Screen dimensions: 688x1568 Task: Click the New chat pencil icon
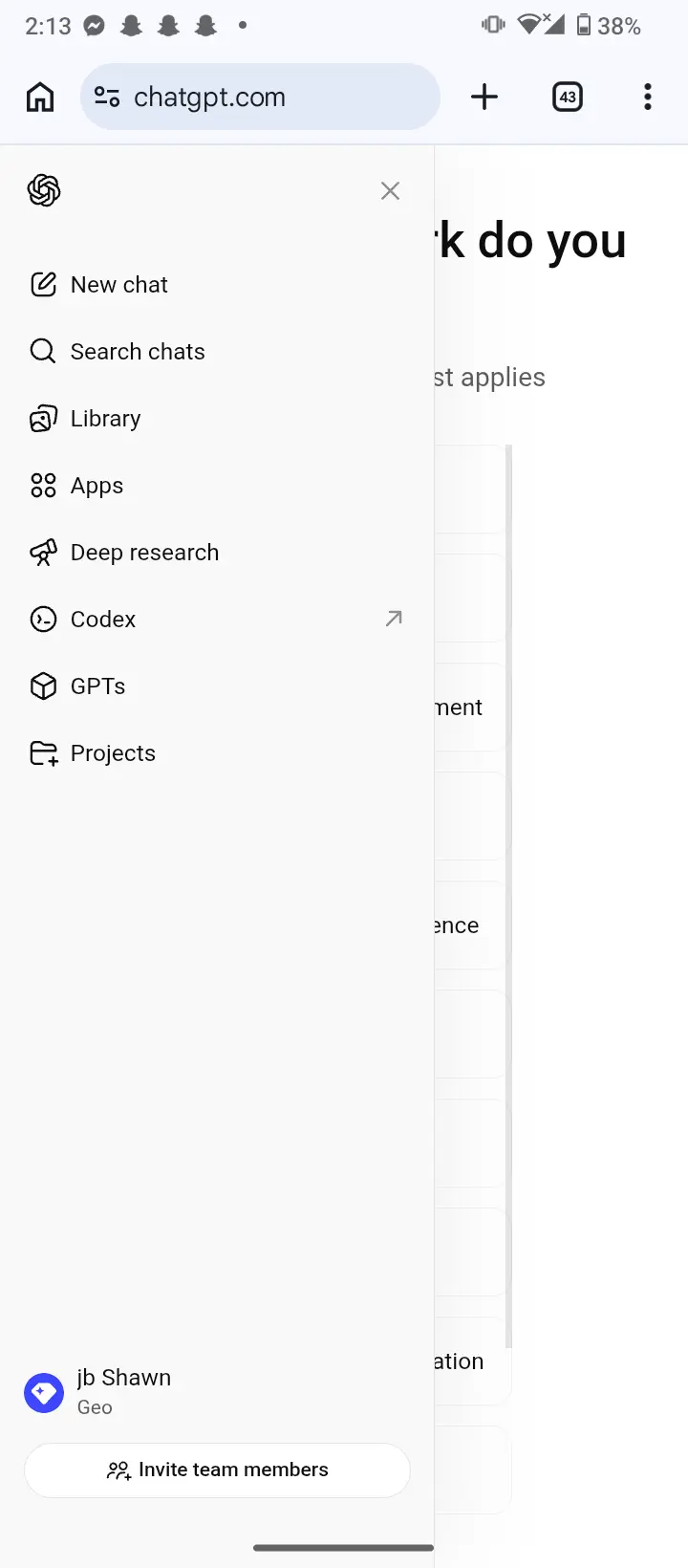pos(43,284)
